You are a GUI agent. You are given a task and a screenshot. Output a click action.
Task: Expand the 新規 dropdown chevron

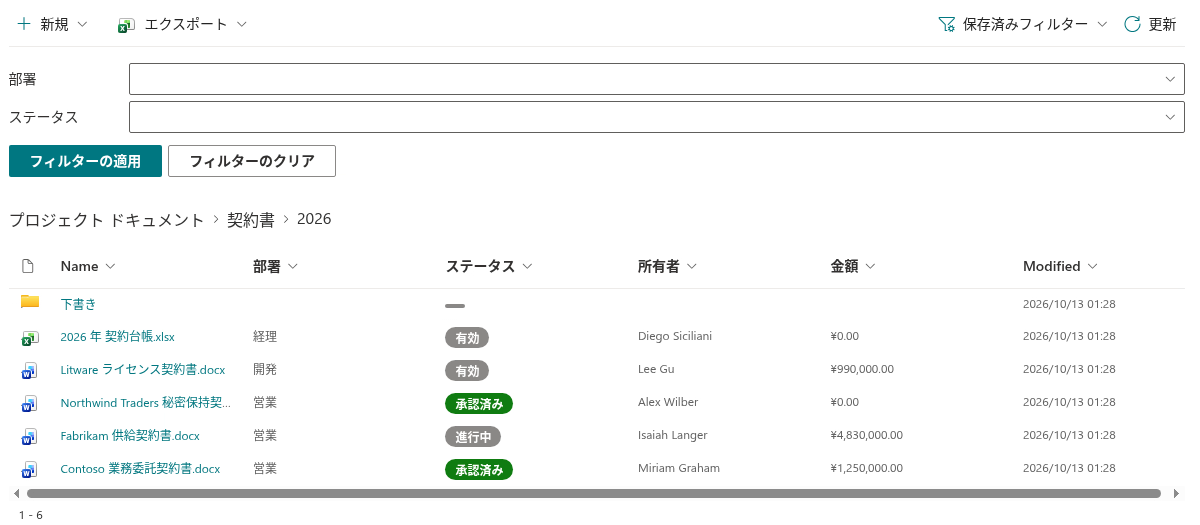pos(82,24)
